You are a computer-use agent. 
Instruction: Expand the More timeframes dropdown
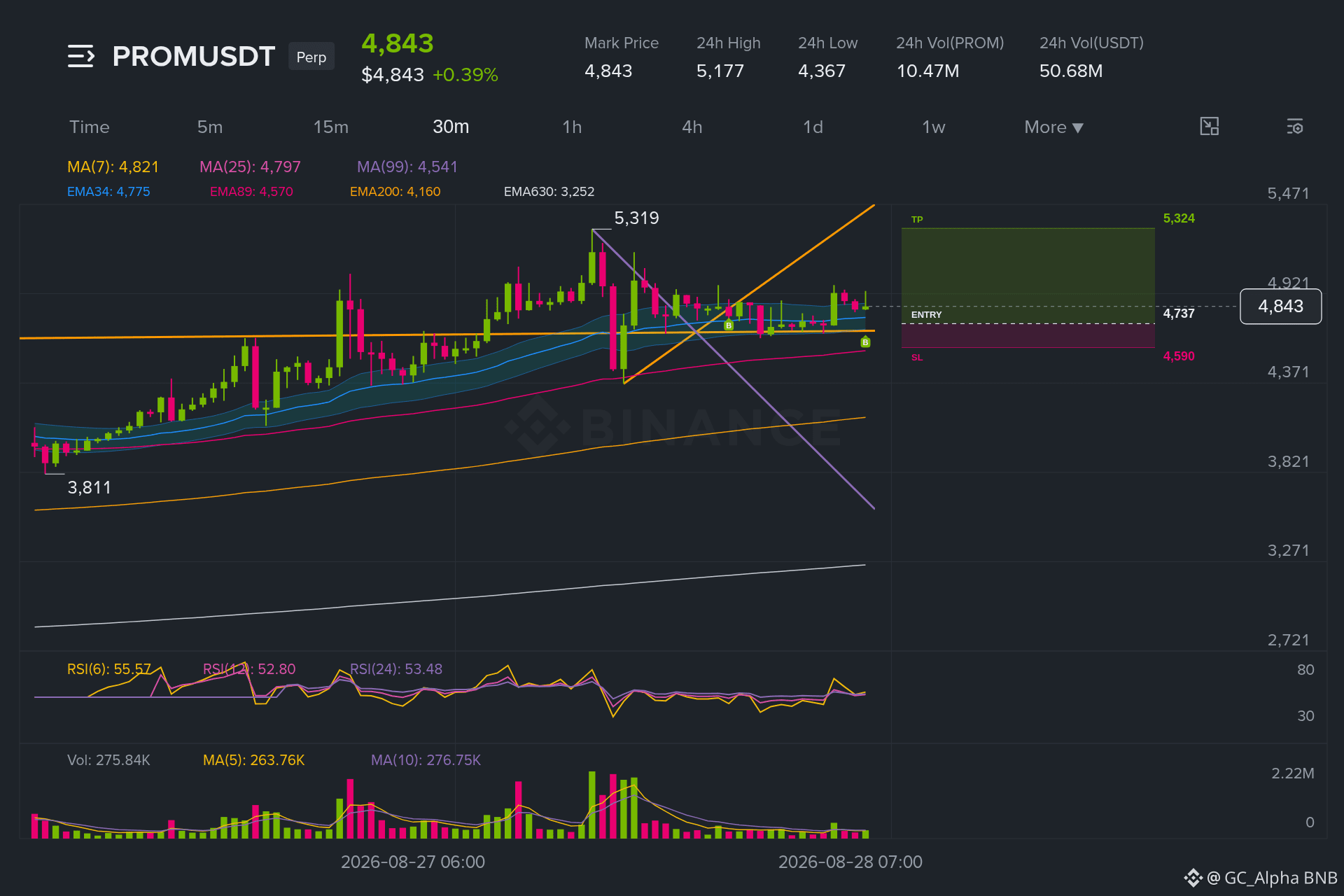[x=1053, y=127]
